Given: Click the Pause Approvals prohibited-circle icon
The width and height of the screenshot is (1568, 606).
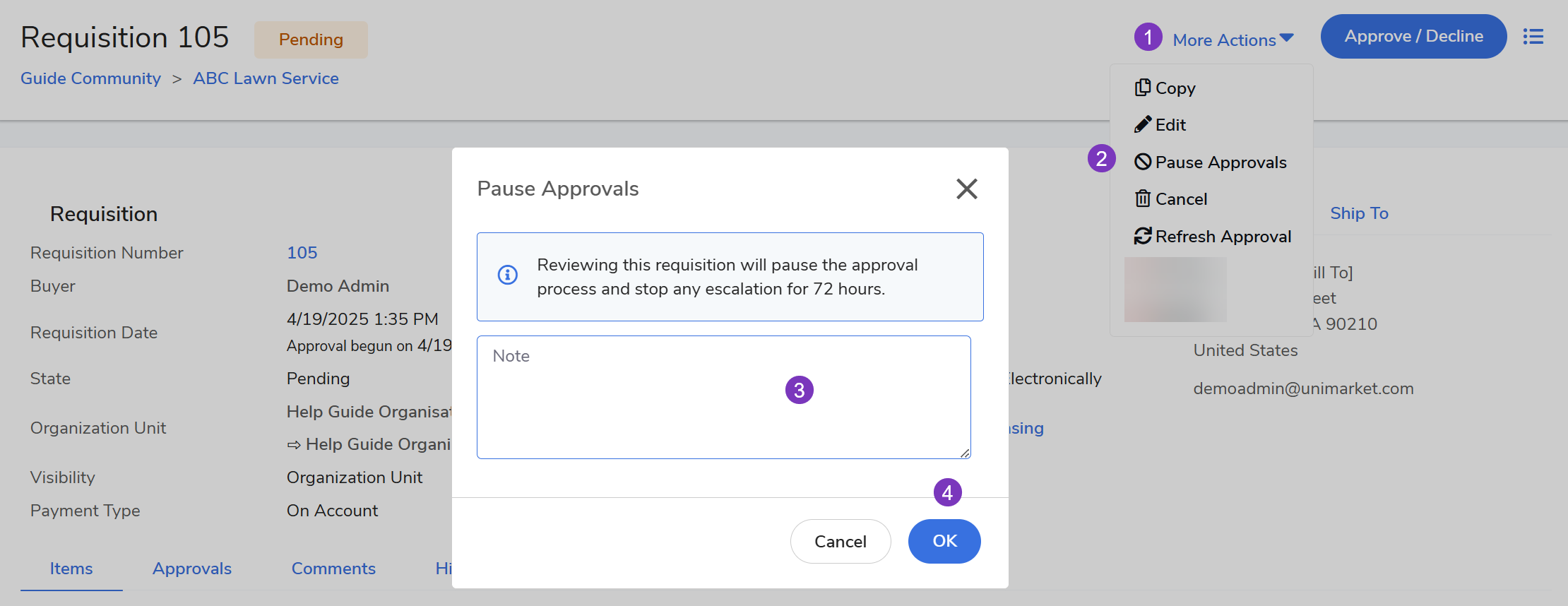Looking at the screenshot, I should (x=1142, y=162).
